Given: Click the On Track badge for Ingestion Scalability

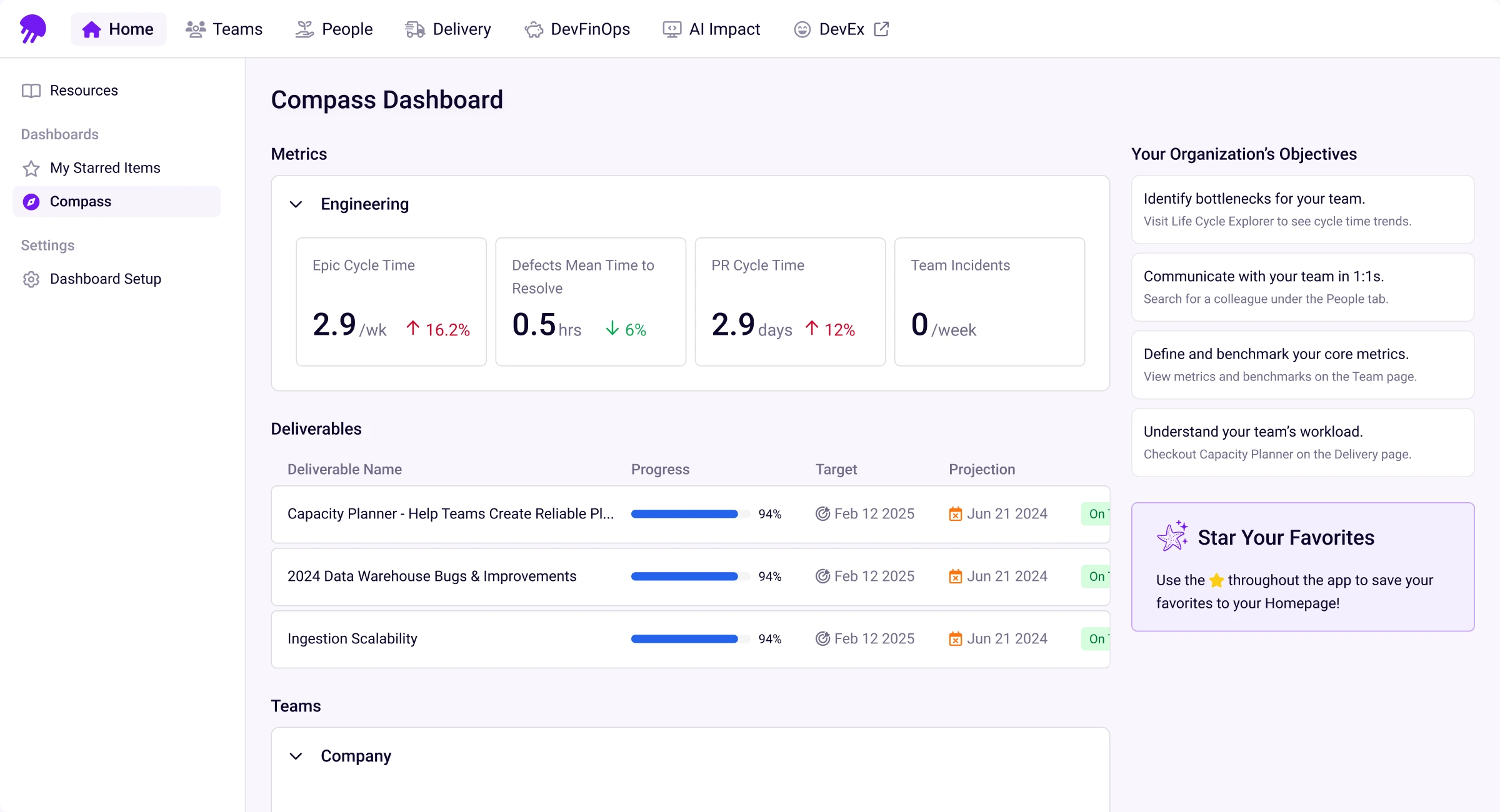Looking at the screenshot, I should pyautogui.click(x=1097, y=638).
